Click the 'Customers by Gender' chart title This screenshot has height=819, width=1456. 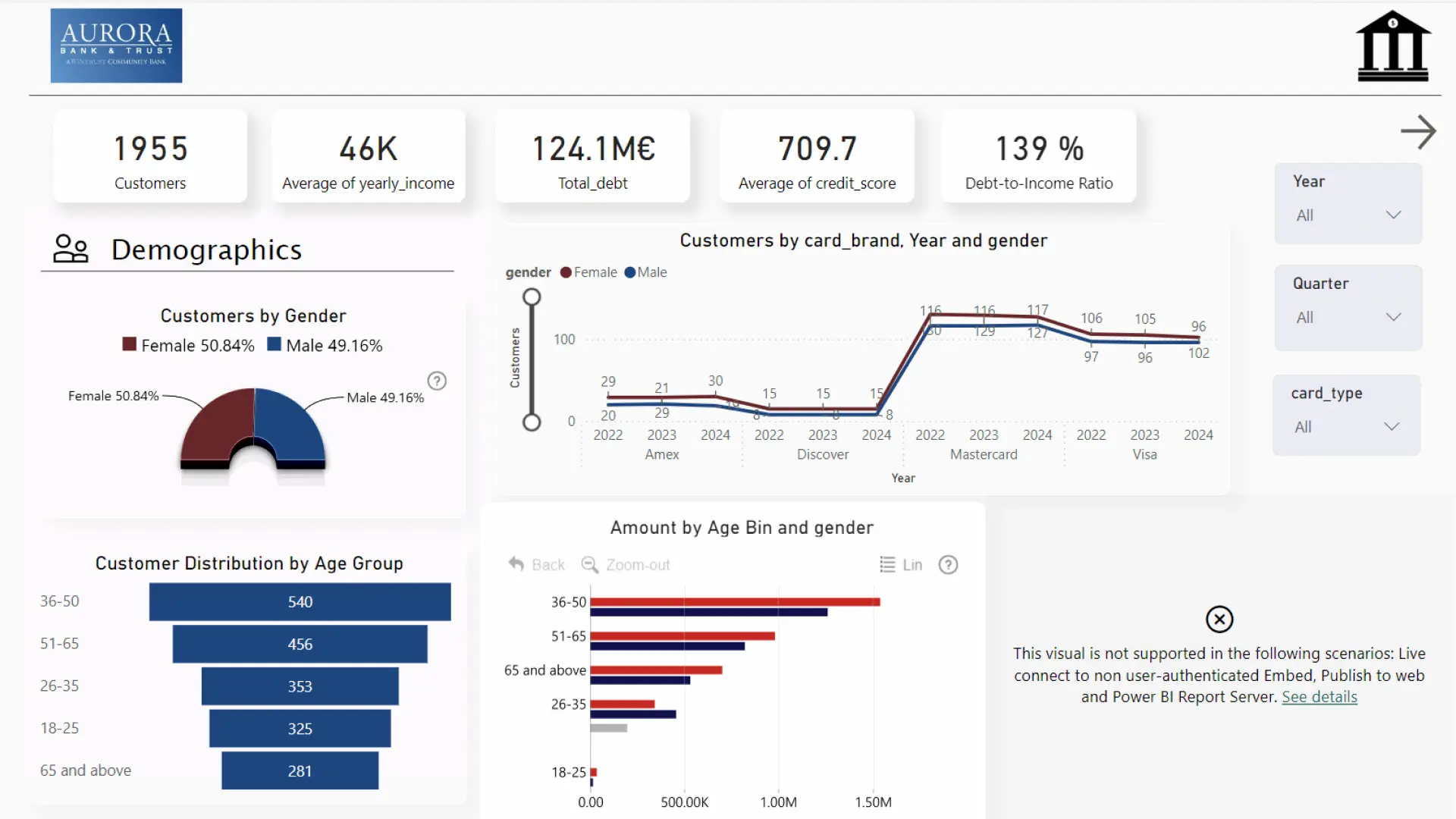[253, 315]
